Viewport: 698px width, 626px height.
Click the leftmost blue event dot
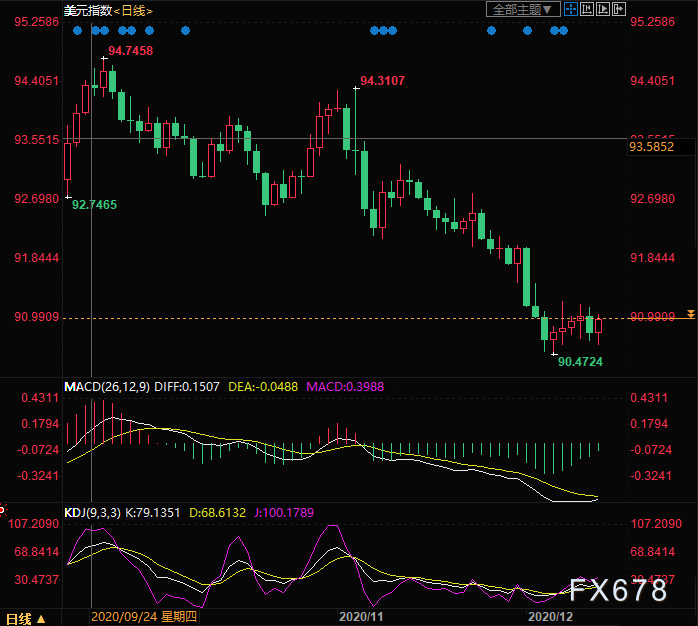tap(77, 31)
